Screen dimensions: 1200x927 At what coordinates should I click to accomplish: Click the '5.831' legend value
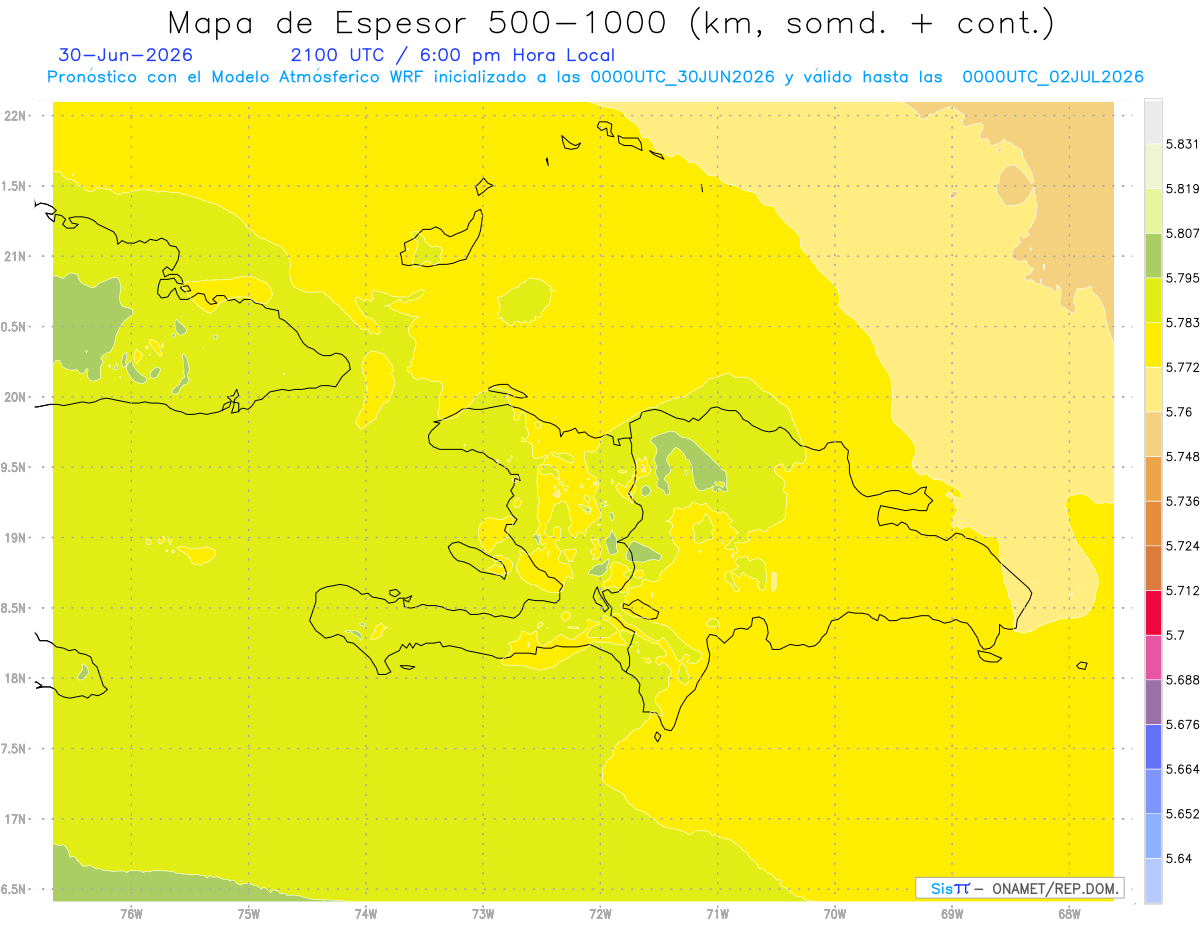[1183, 144]
